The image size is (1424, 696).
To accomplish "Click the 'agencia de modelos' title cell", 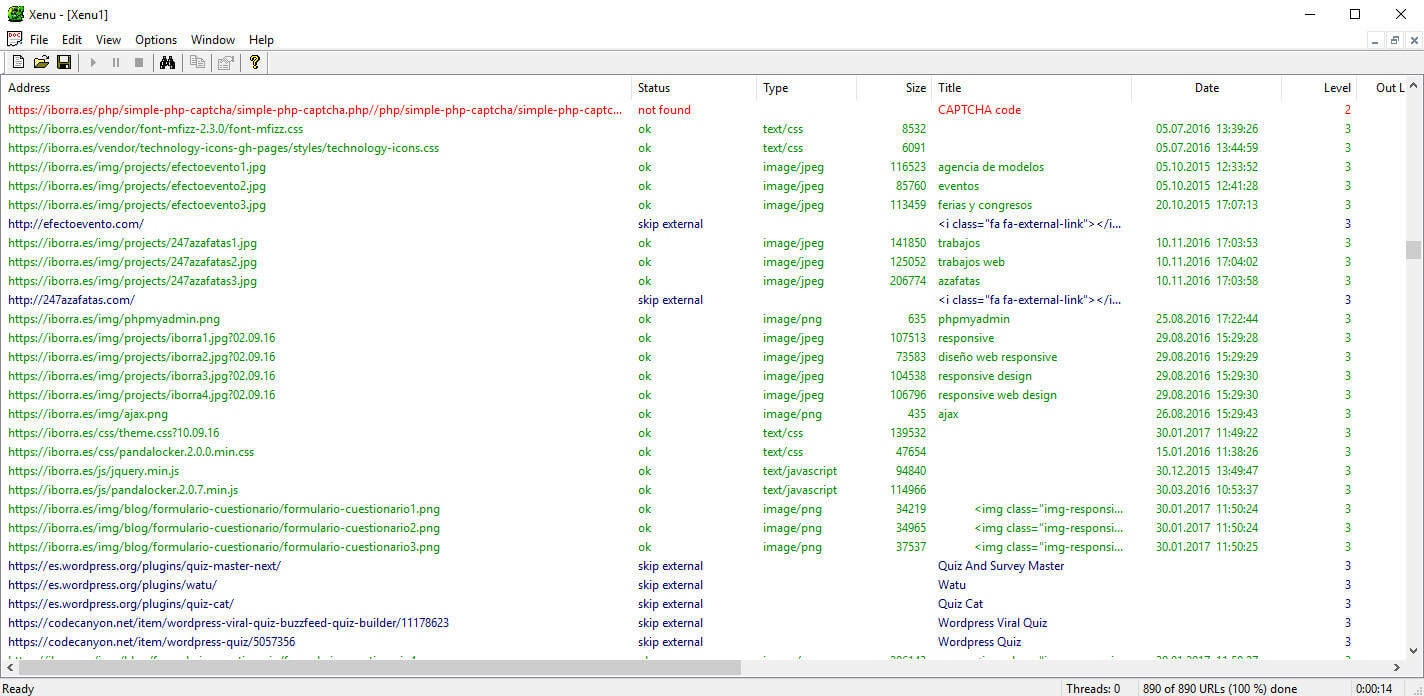I will coord(991,167).
